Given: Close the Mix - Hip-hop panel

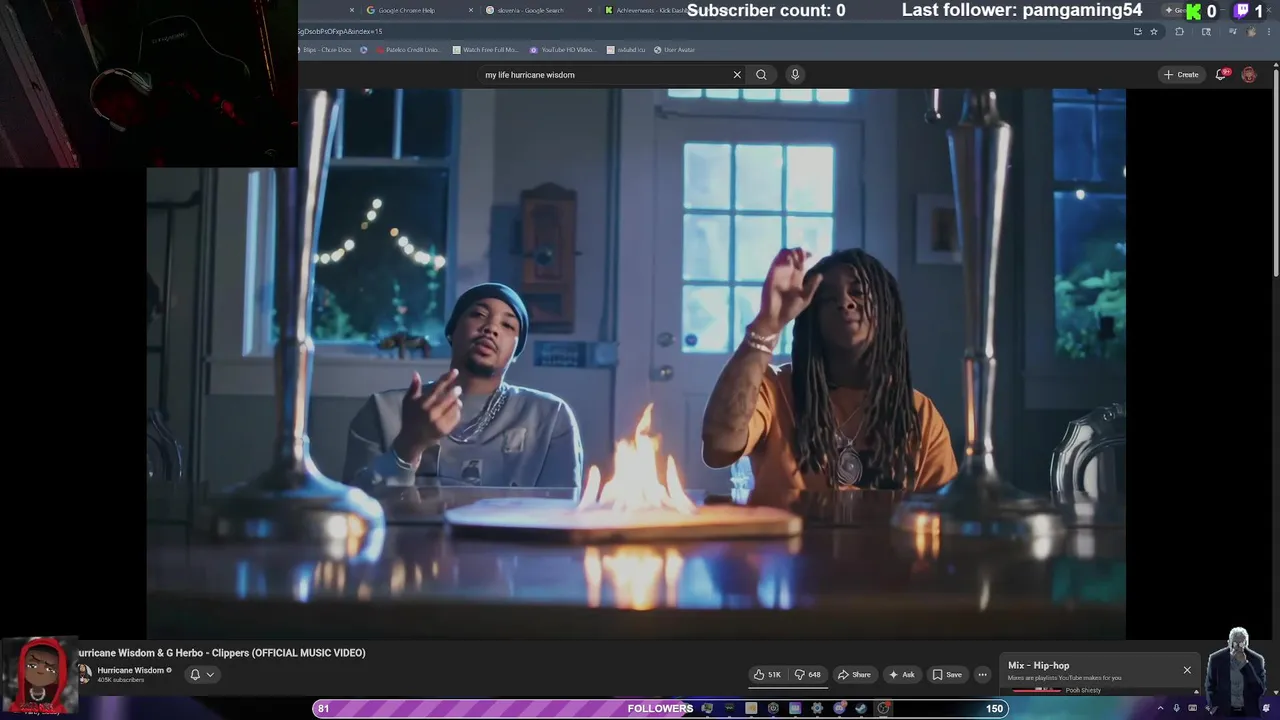Looking at the screenshot, I should [1187, 670].
